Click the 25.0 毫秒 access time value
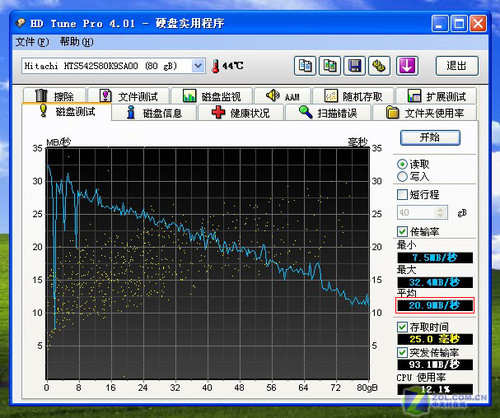 click(435, 339)
